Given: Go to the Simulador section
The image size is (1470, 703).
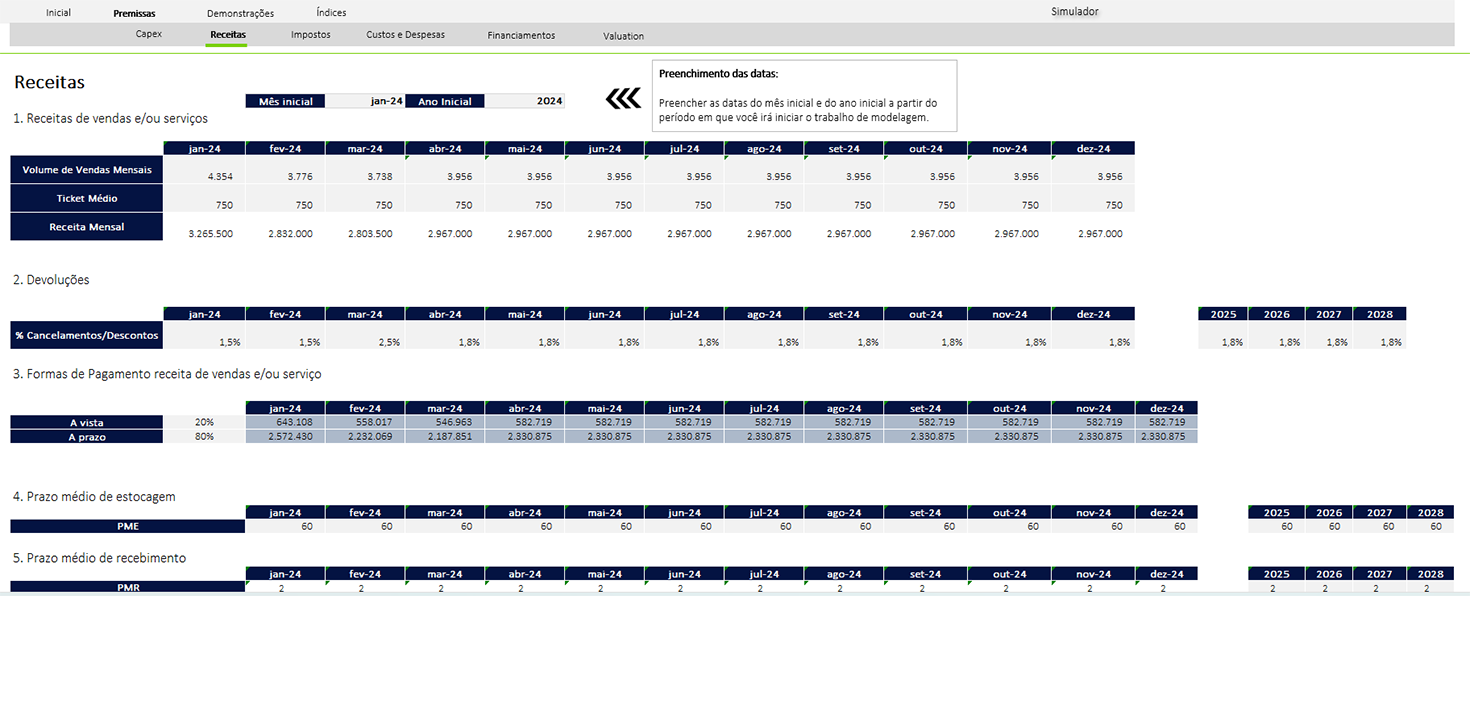Looking at the screenshot, I should (1074, 12).
